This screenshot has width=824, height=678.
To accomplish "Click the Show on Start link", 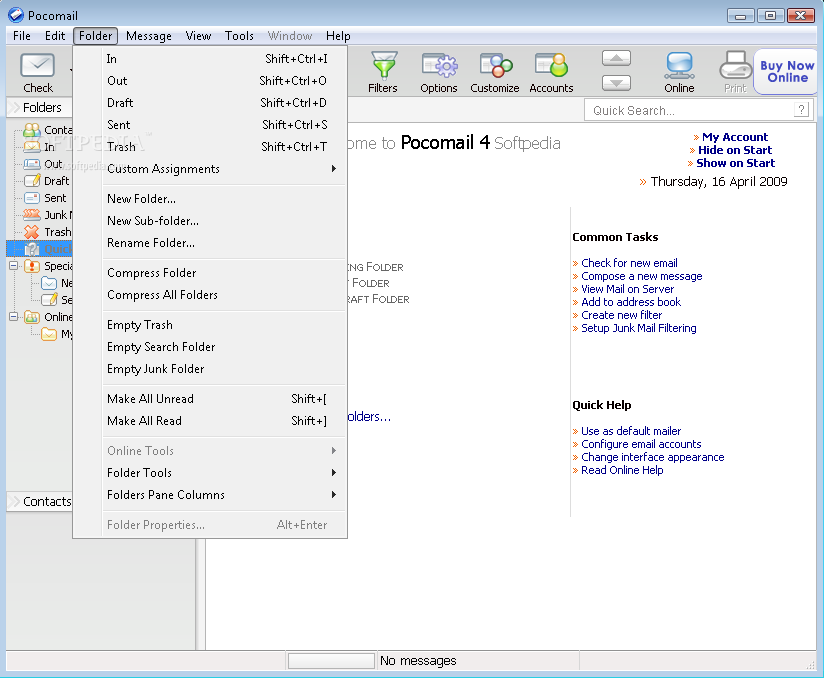I will [x=735, y=163].
